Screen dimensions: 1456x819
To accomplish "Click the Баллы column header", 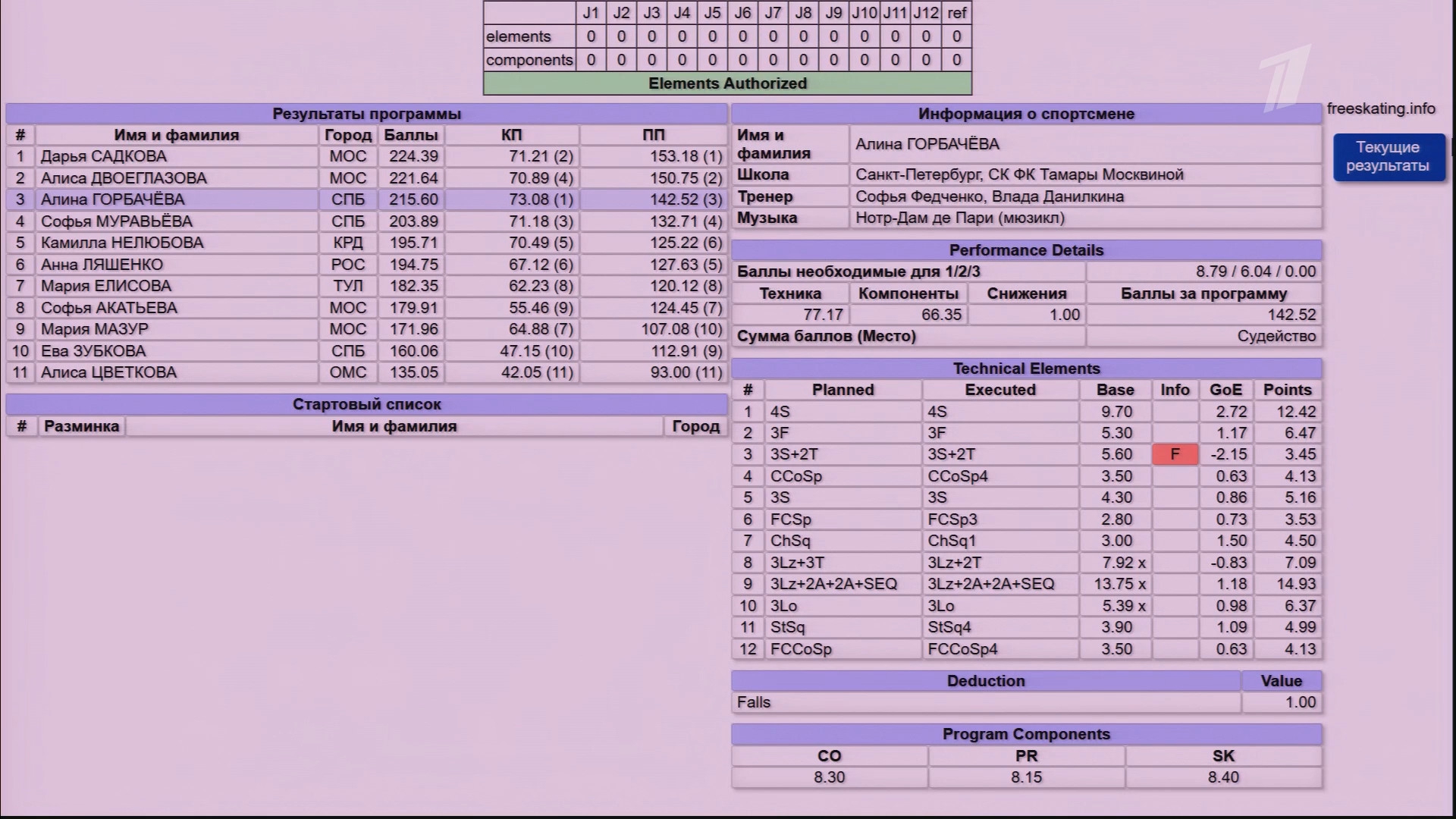I will click(410, 135).
